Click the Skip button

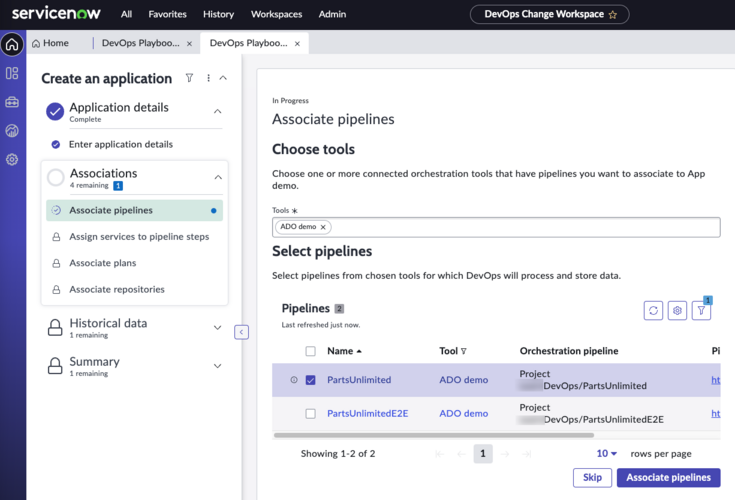click(592, 478)
